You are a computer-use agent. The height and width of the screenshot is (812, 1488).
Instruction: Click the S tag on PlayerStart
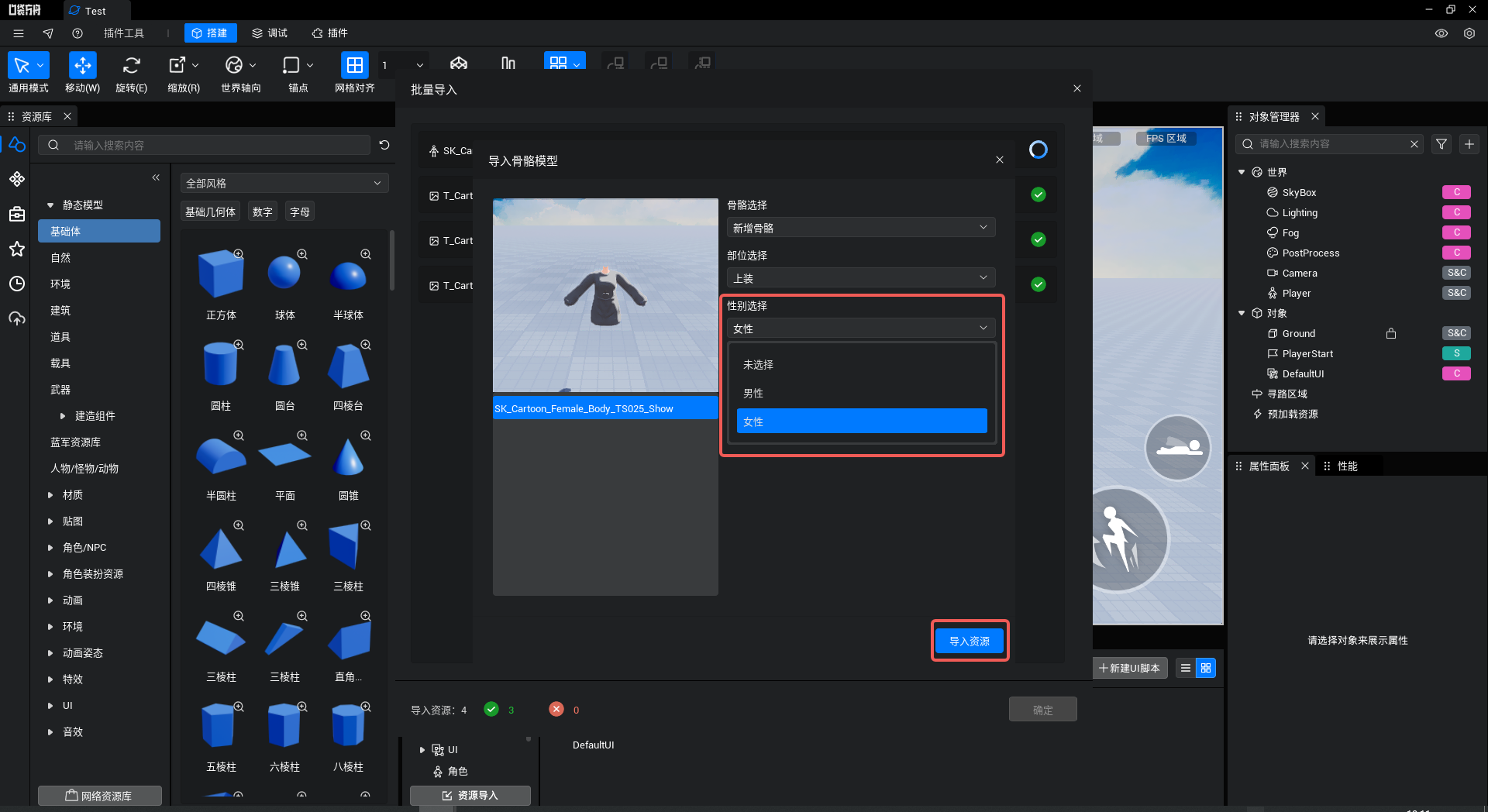pyautogui.click(x=1457, y=353)
